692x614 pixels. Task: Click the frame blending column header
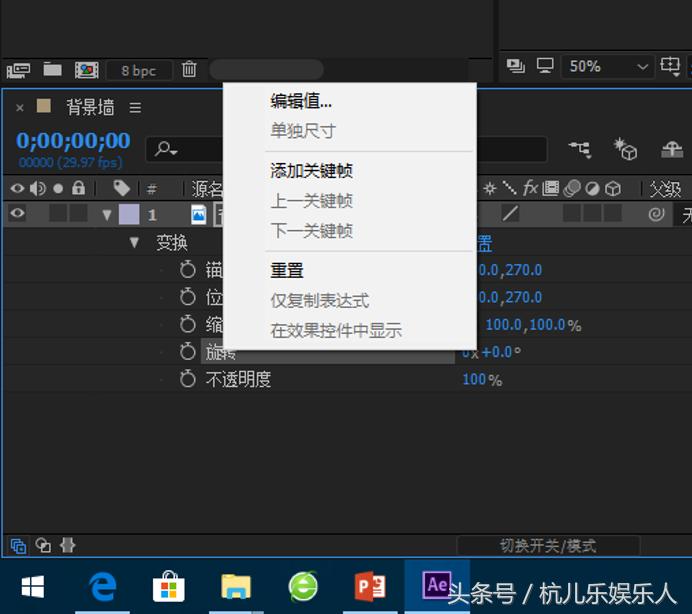coord(550,188)
